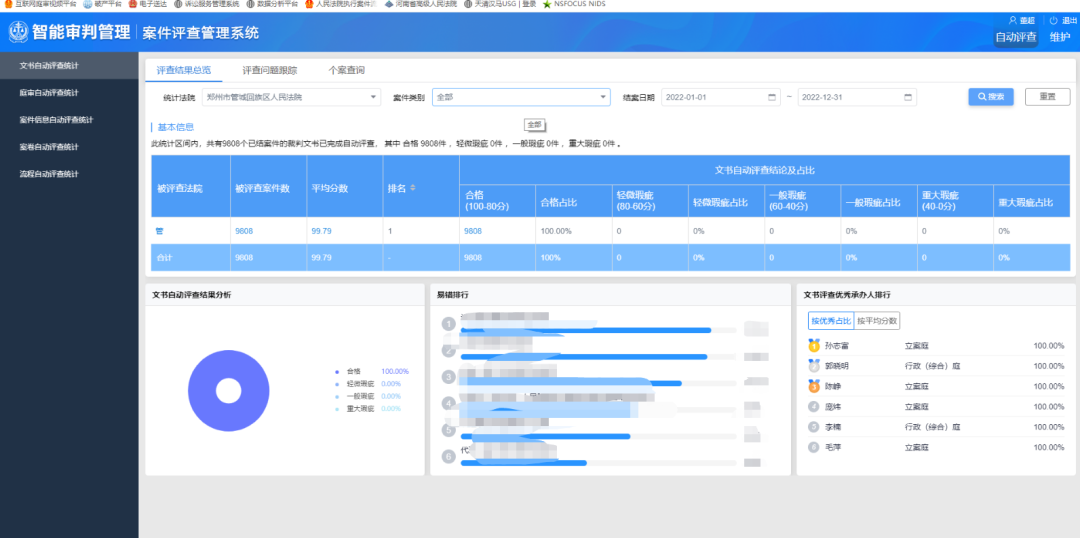The image size is (1080, 538).
Task: Click the blue 搜索 button
Action: (991, 97)
